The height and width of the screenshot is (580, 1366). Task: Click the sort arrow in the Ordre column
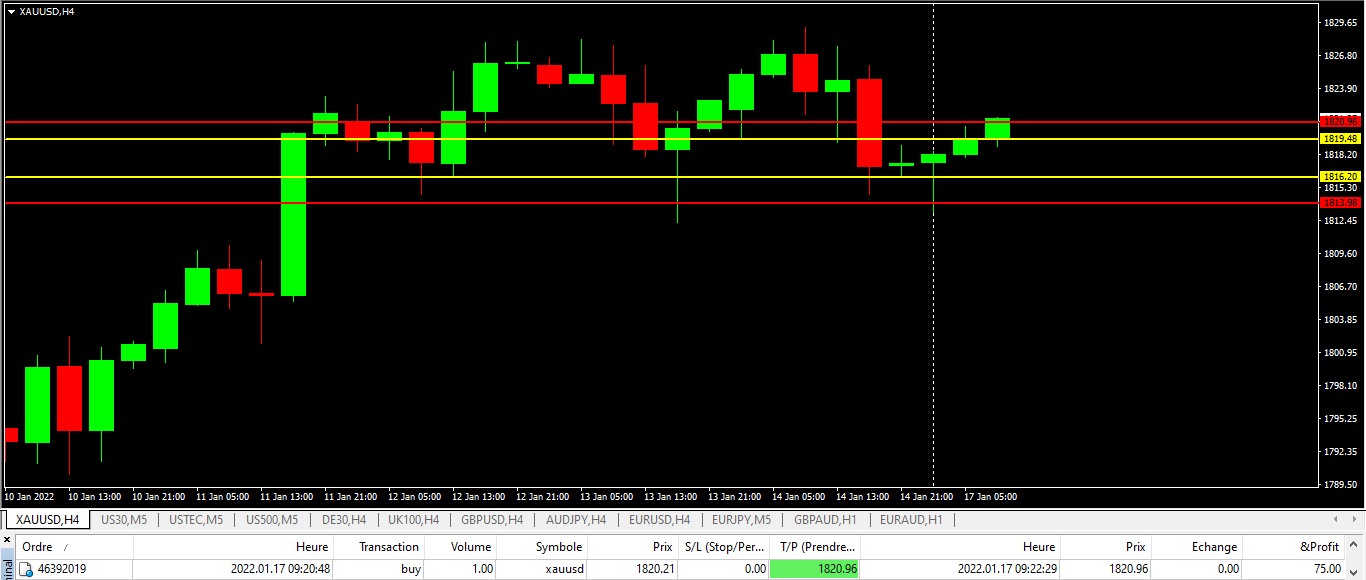point(66,547)
